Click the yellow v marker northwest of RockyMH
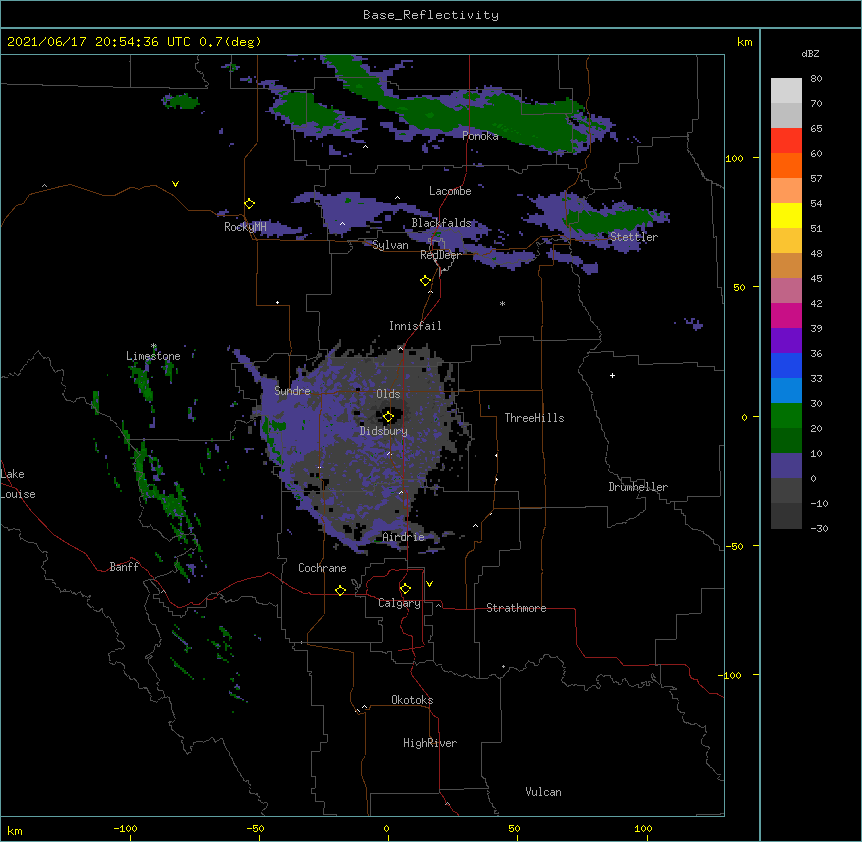 (x=175, y=184)
